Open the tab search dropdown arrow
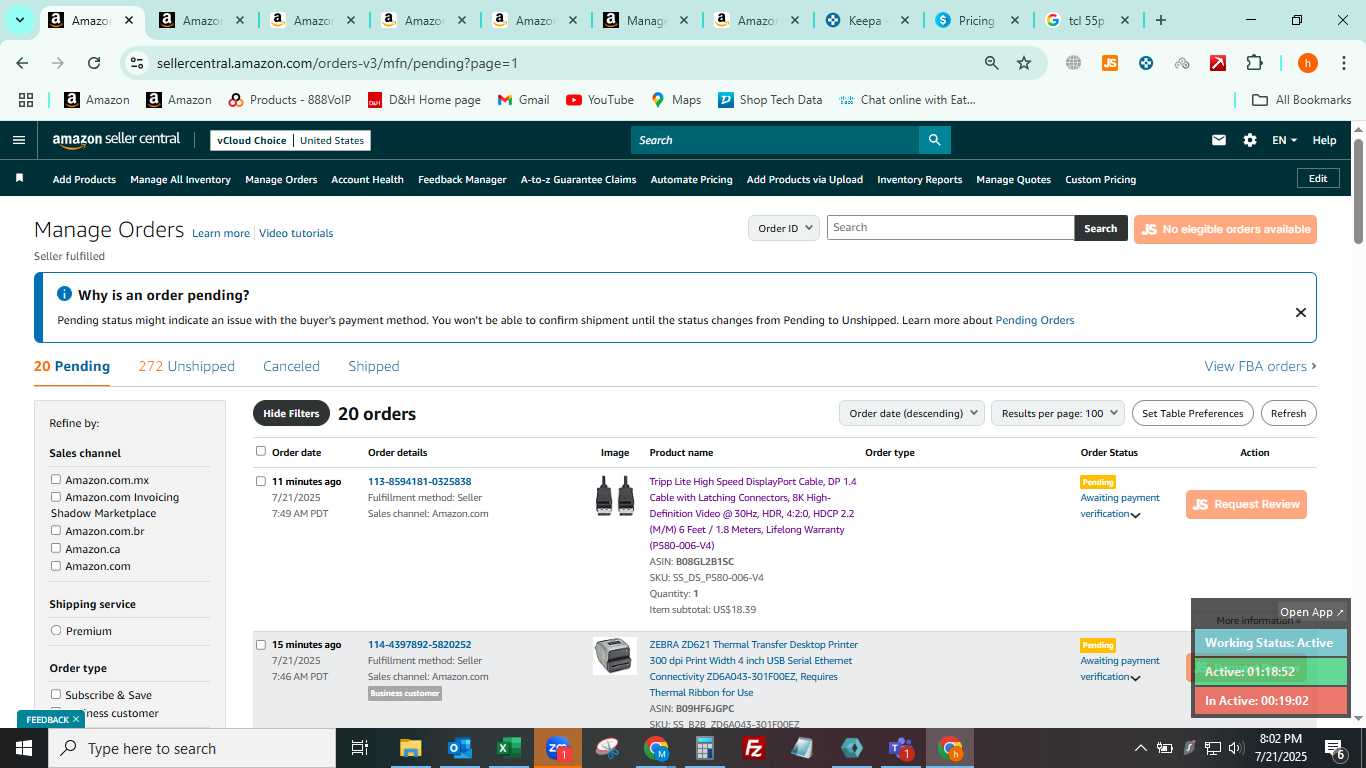Viewport: 1366px width, 768px height. click(19, 20)
